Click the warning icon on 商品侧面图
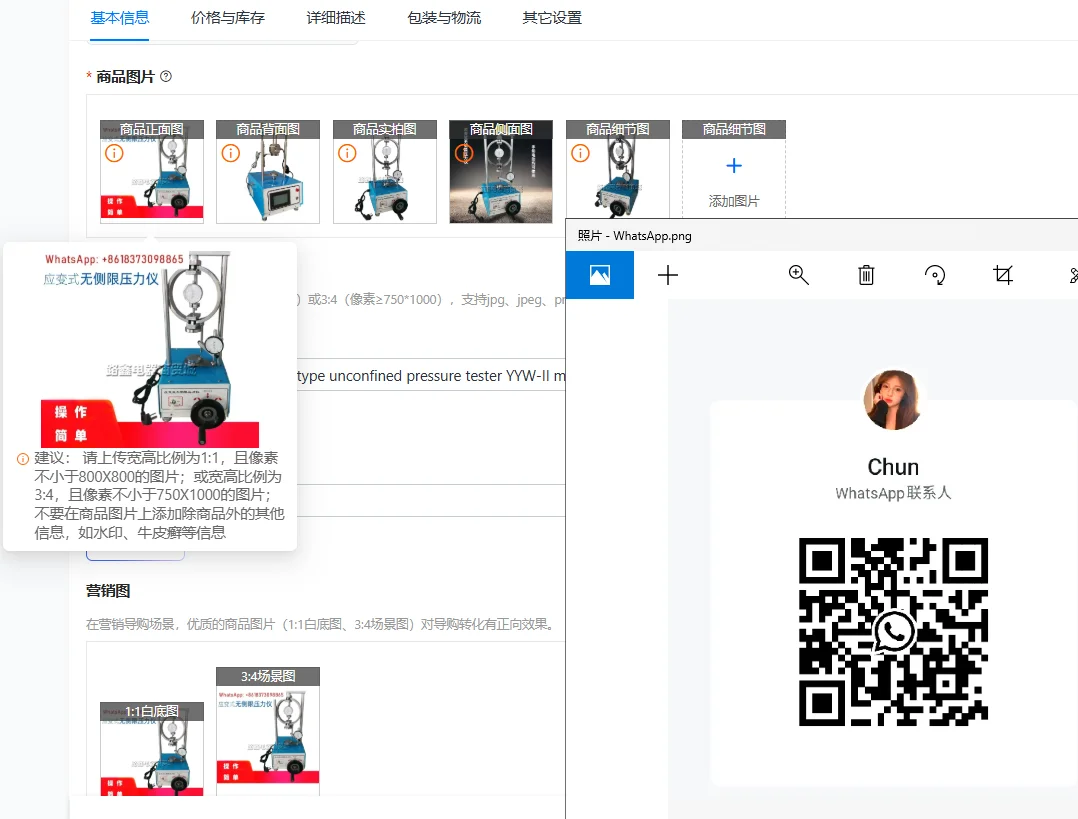Image resolution: width=1078 pixels, height=819 pixels. coord(464,153)
